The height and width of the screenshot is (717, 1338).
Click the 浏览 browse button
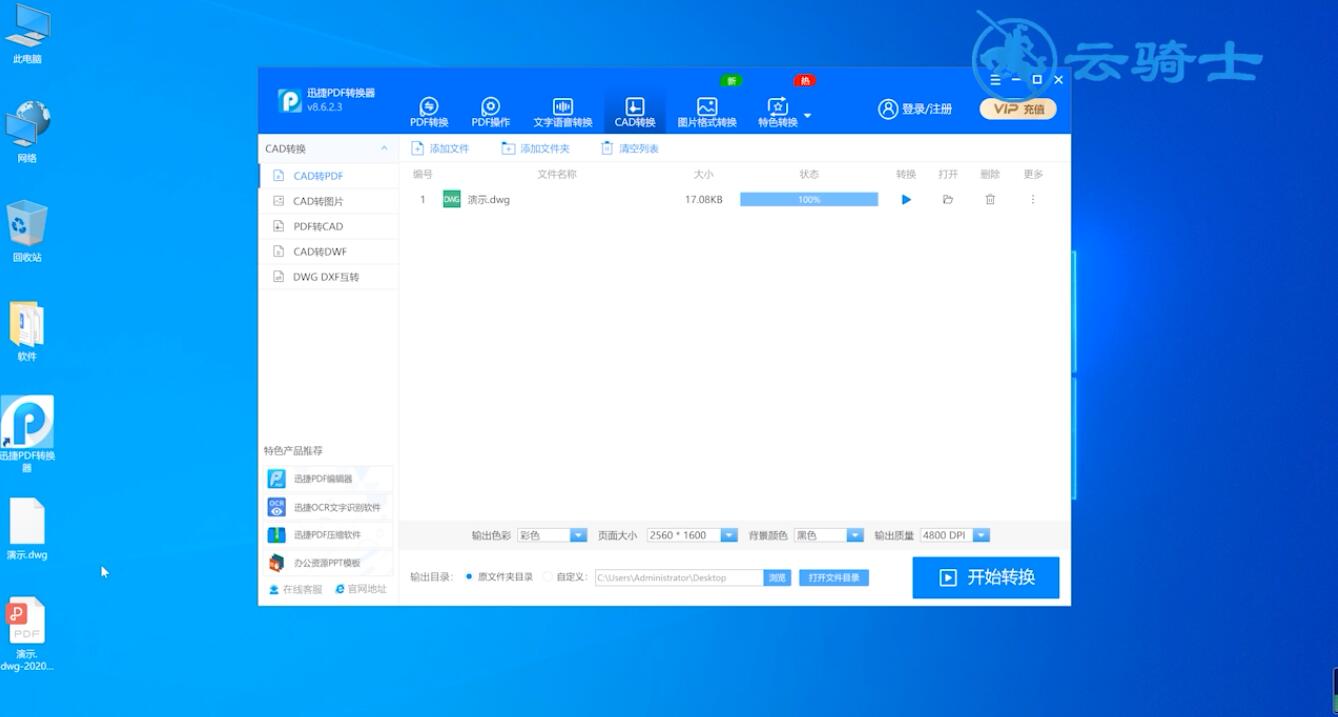pos(777,577)
